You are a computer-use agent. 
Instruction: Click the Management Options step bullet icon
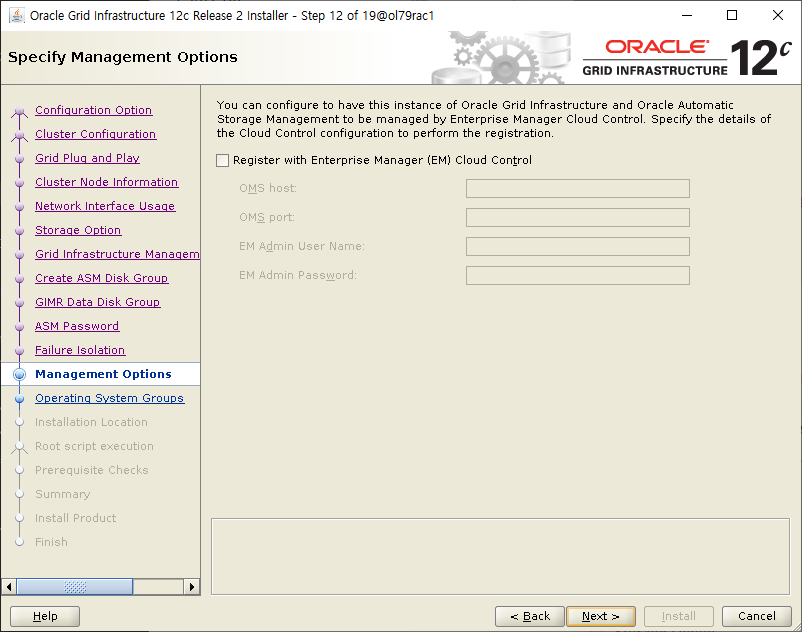[x=19, y=374]
